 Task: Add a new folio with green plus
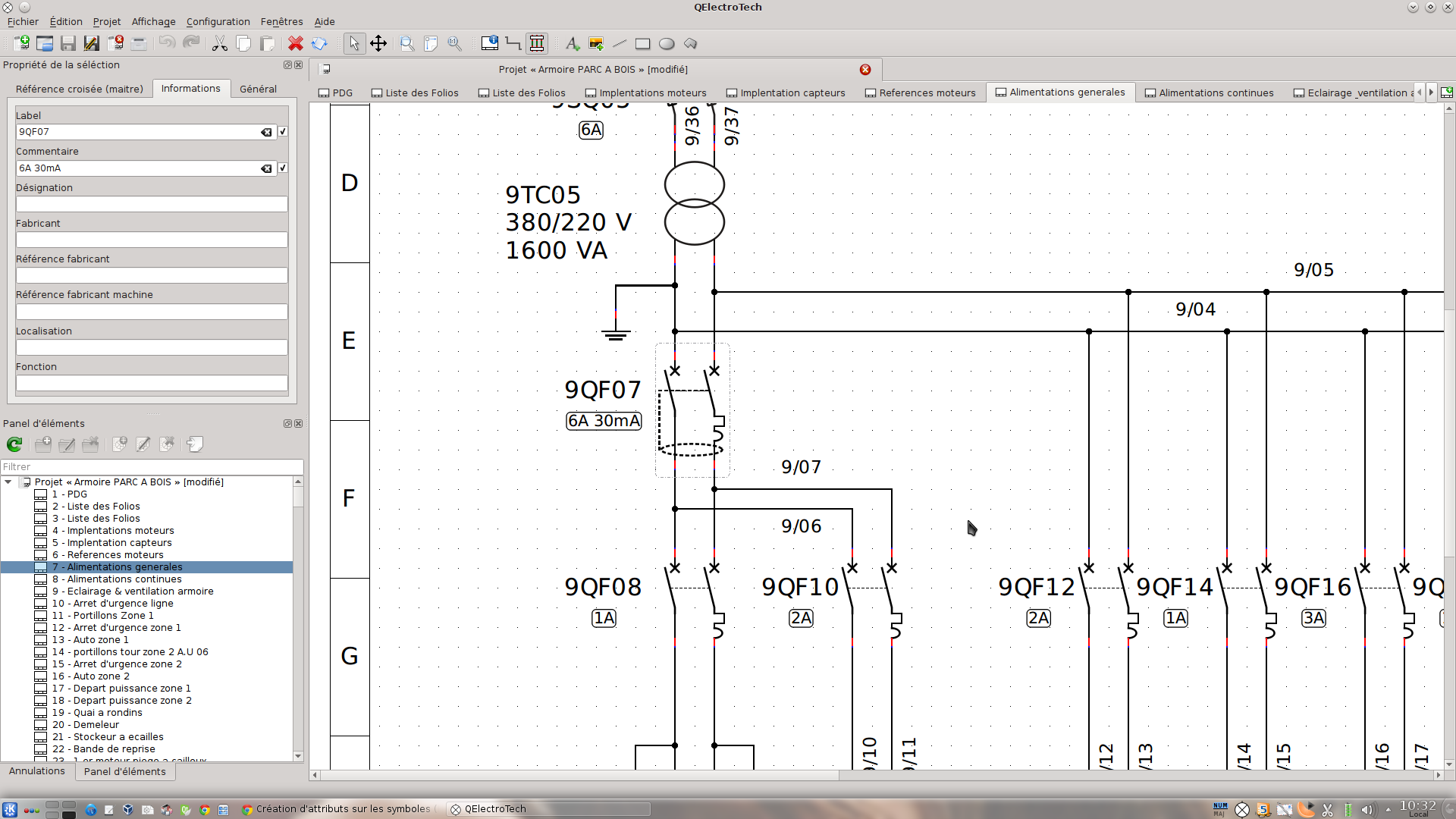pyautogui.click(x=1447, y=93)
